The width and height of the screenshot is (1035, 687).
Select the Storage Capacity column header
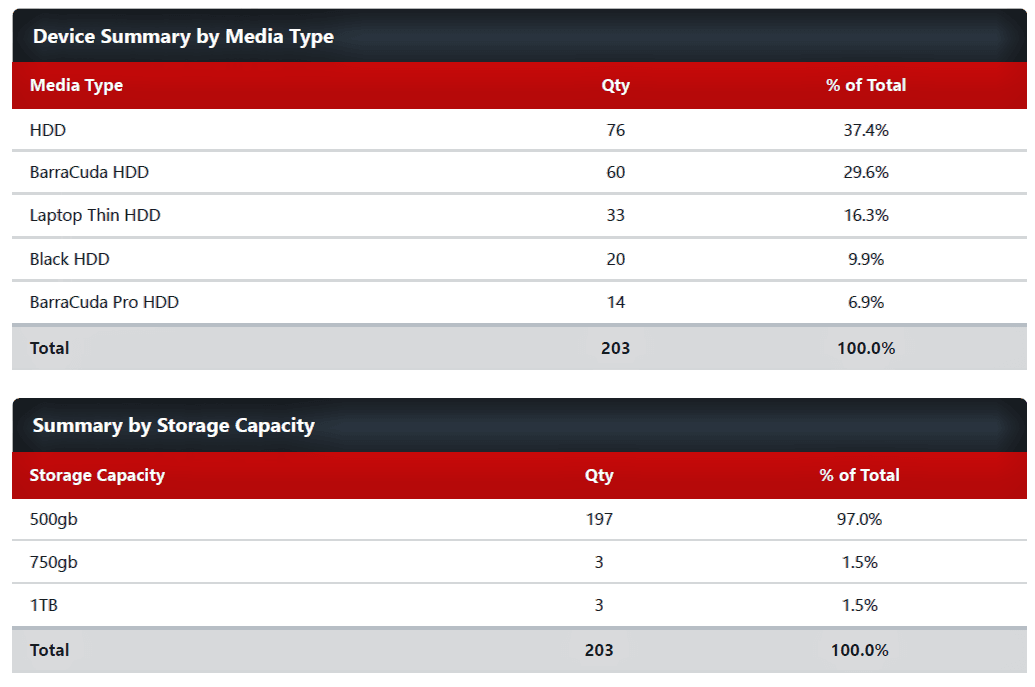tap(97, 475)
